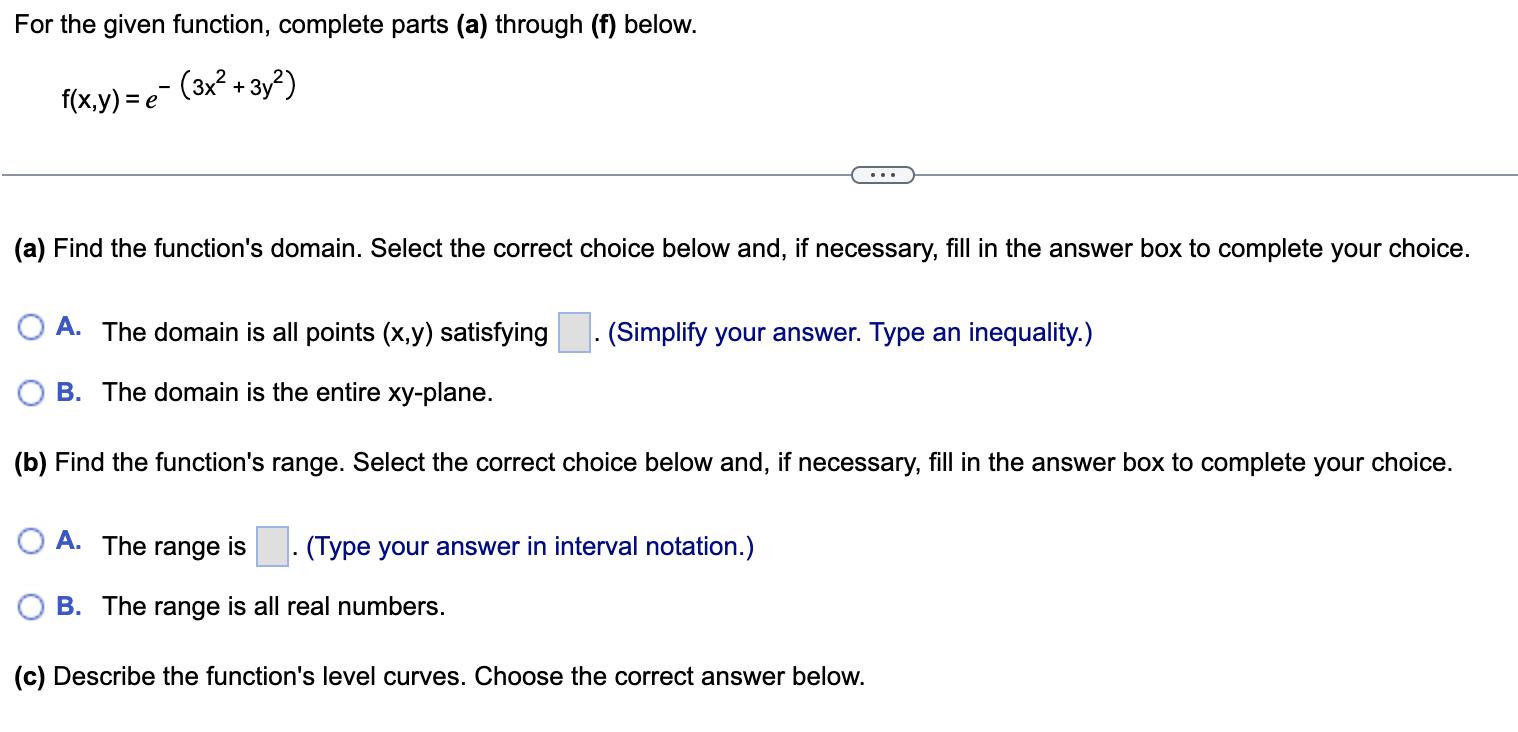
Task: Click the part (c) level curves prompt
Action: (436, 676)
